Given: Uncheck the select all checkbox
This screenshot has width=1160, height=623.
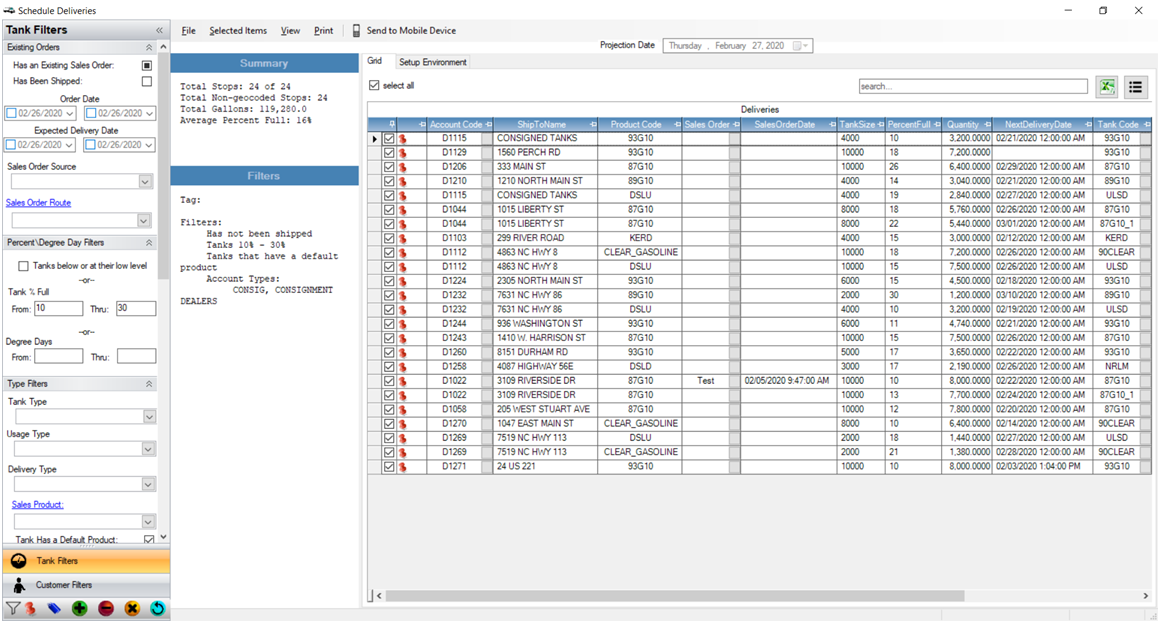Looking at the screenshot, I should point(374,85).
